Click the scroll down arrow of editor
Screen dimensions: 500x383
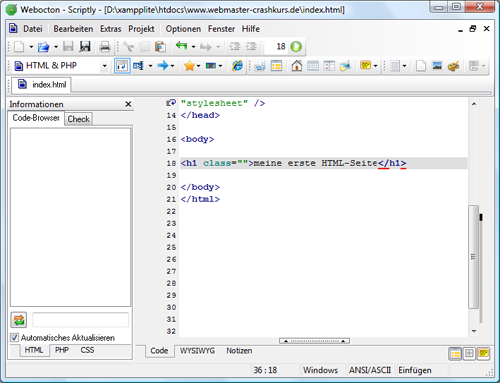pyautogui.click(x=474, y=331)
